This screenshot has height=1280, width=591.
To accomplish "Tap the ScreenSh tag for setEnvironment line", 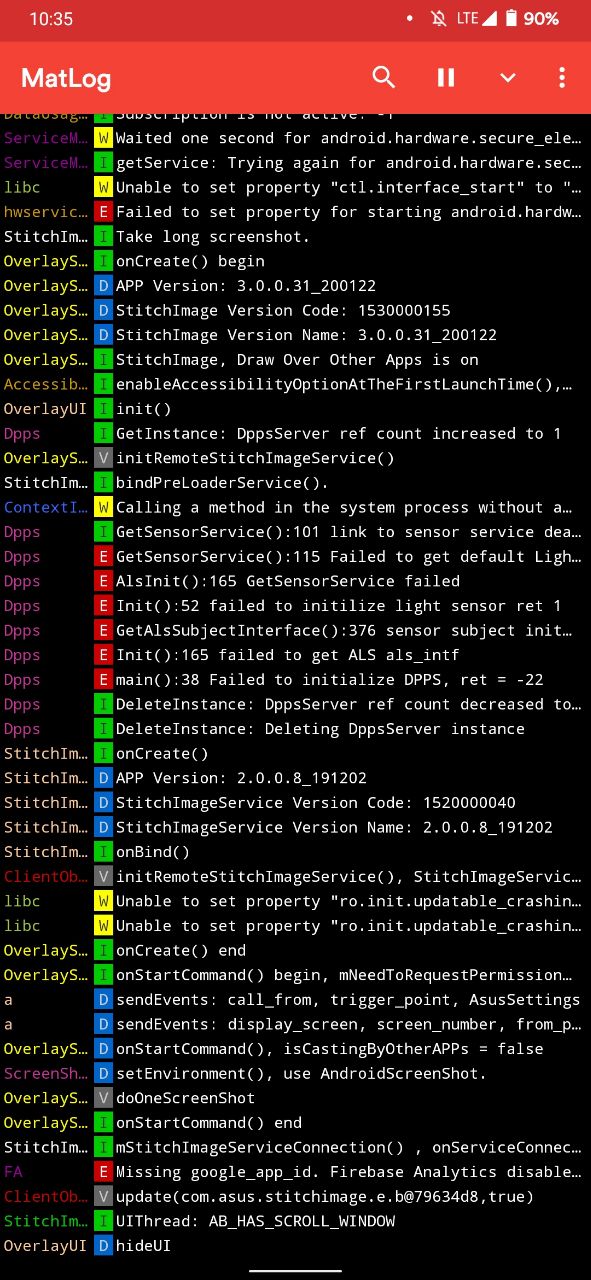I will click(x=45, y=1073).
